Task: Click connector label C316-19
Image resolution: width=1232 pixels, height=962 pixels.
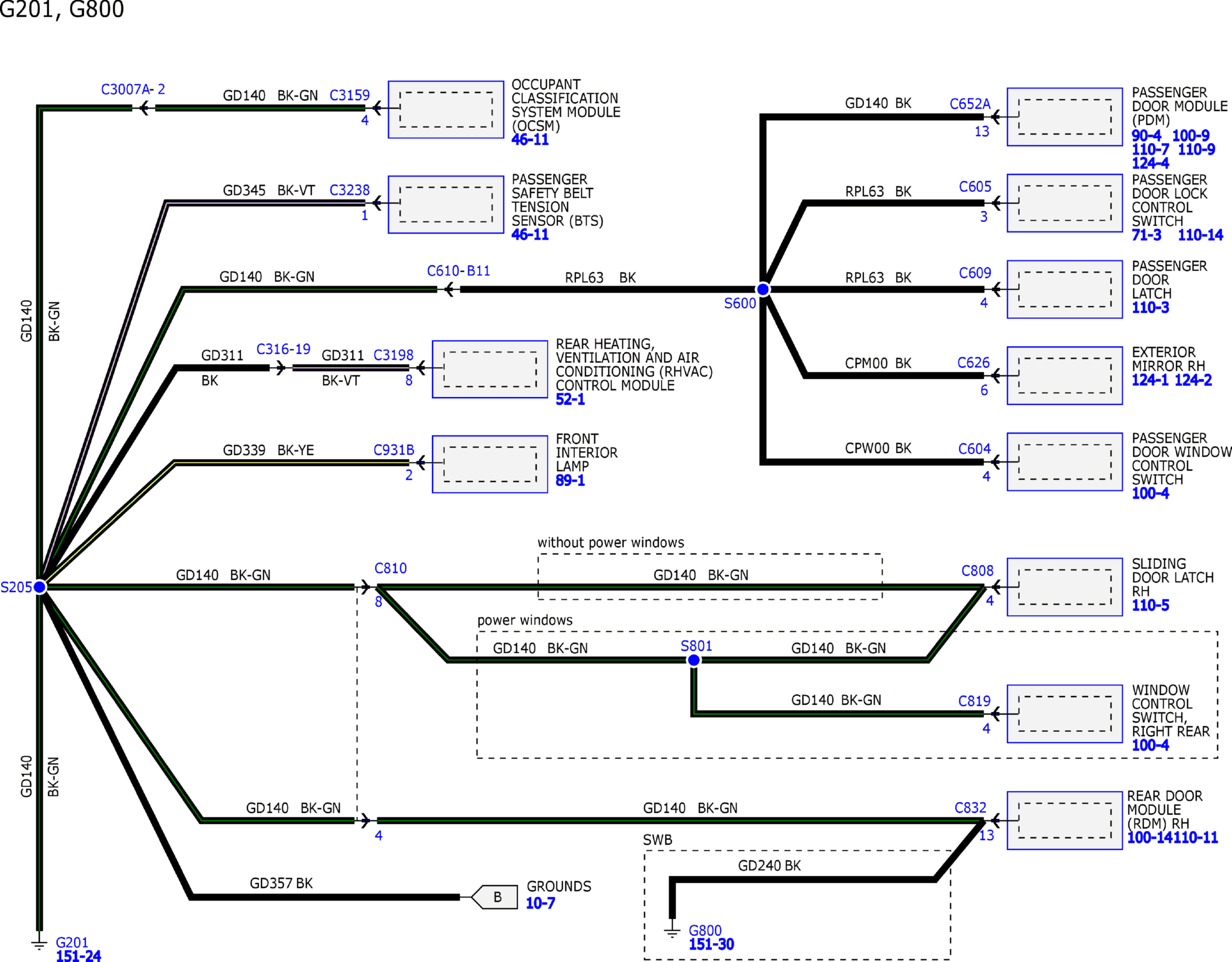Action: coord(283,349)
